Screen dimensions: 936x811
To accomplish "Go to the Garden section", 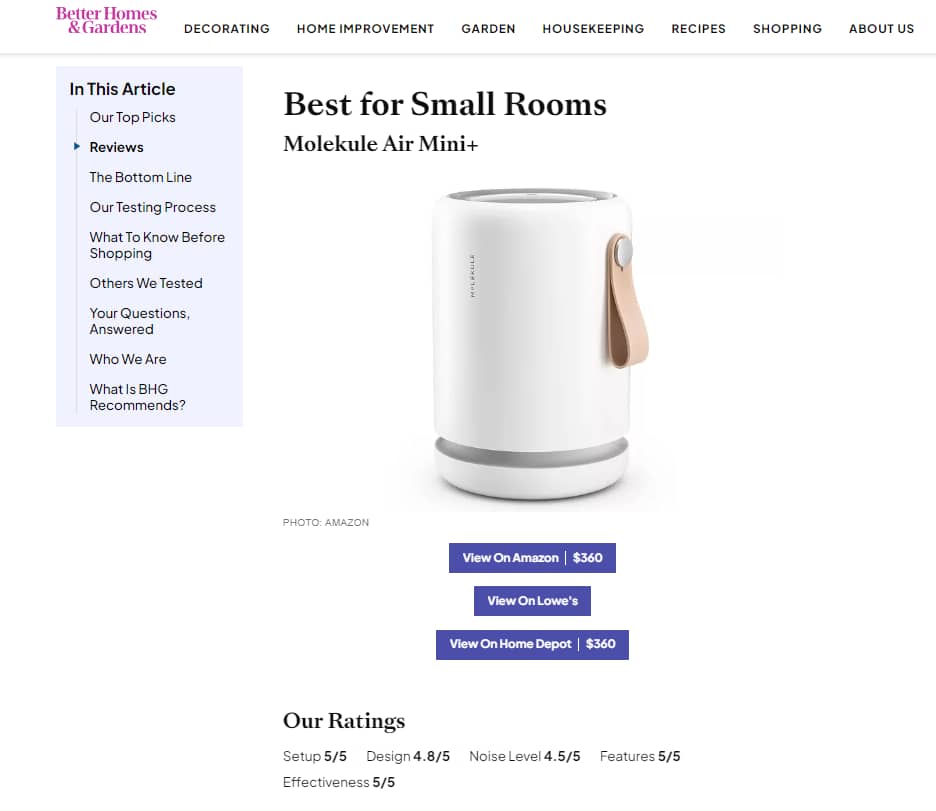I will click(x=488, y=29).
